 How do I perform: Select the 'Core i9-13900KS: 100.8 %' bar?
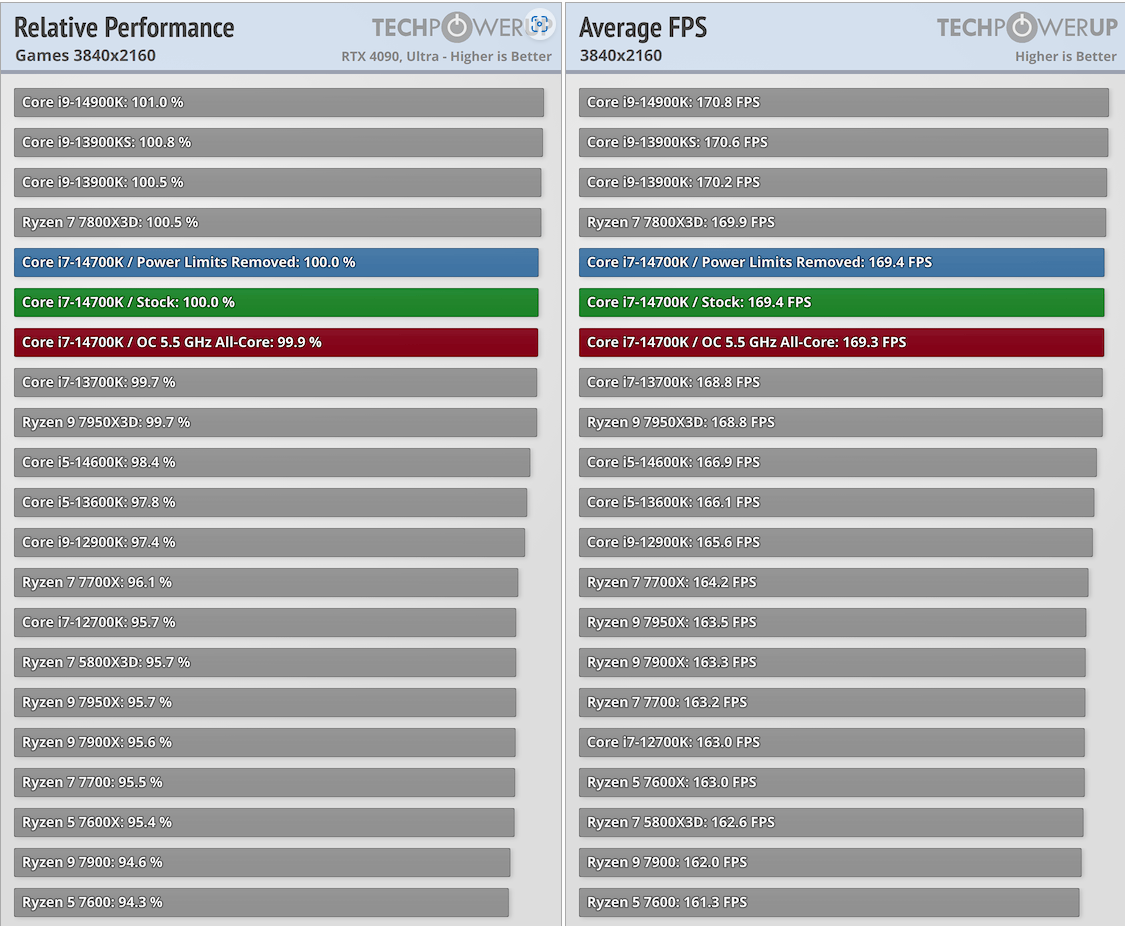coord(278,143)
